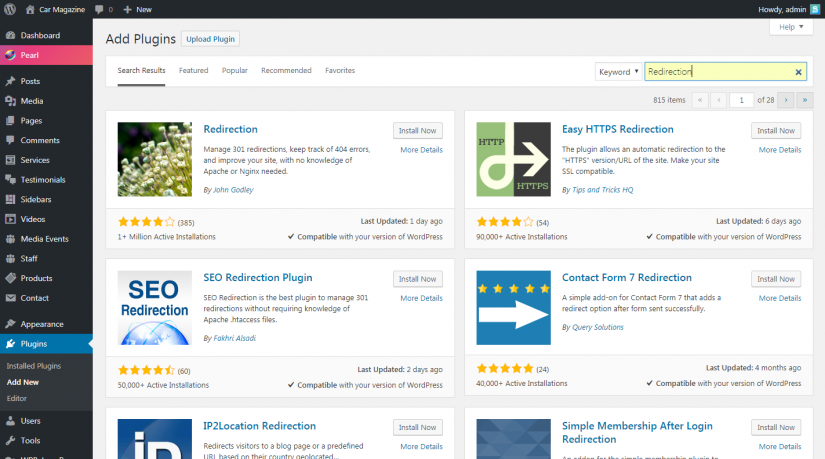Install the Redirection plugin by John Godley
825x459 pixels.
(417, 130)
